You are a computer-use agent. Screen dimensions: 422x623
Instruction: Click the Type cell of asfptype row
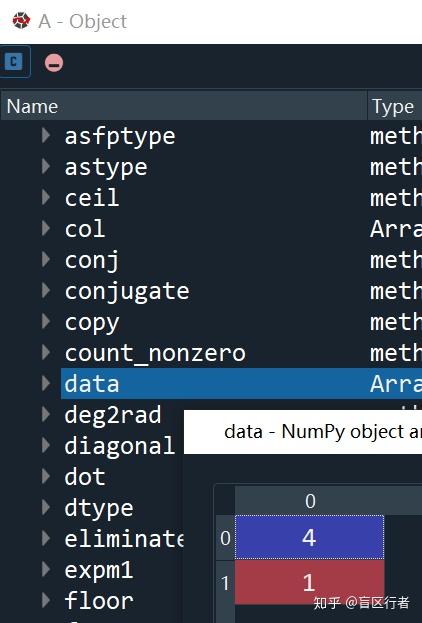coord(395,135)
